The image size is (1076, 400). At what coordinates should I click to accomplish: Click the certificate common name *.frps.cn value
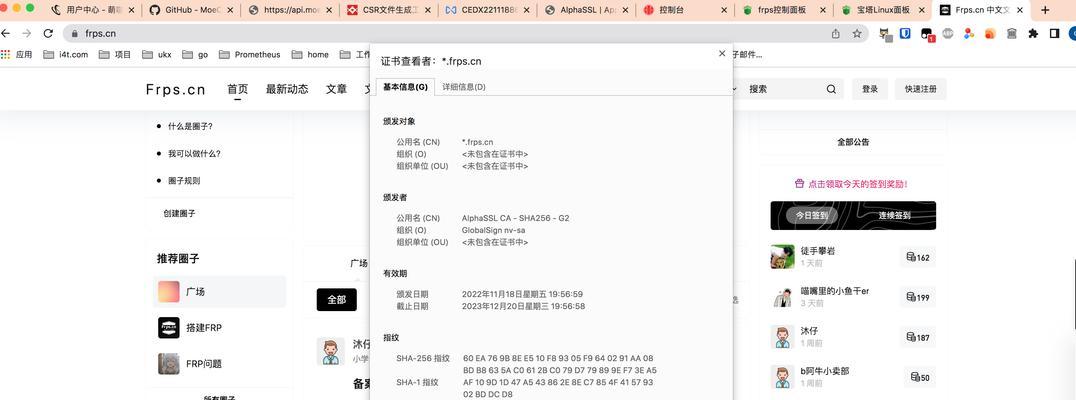[478, 142]
